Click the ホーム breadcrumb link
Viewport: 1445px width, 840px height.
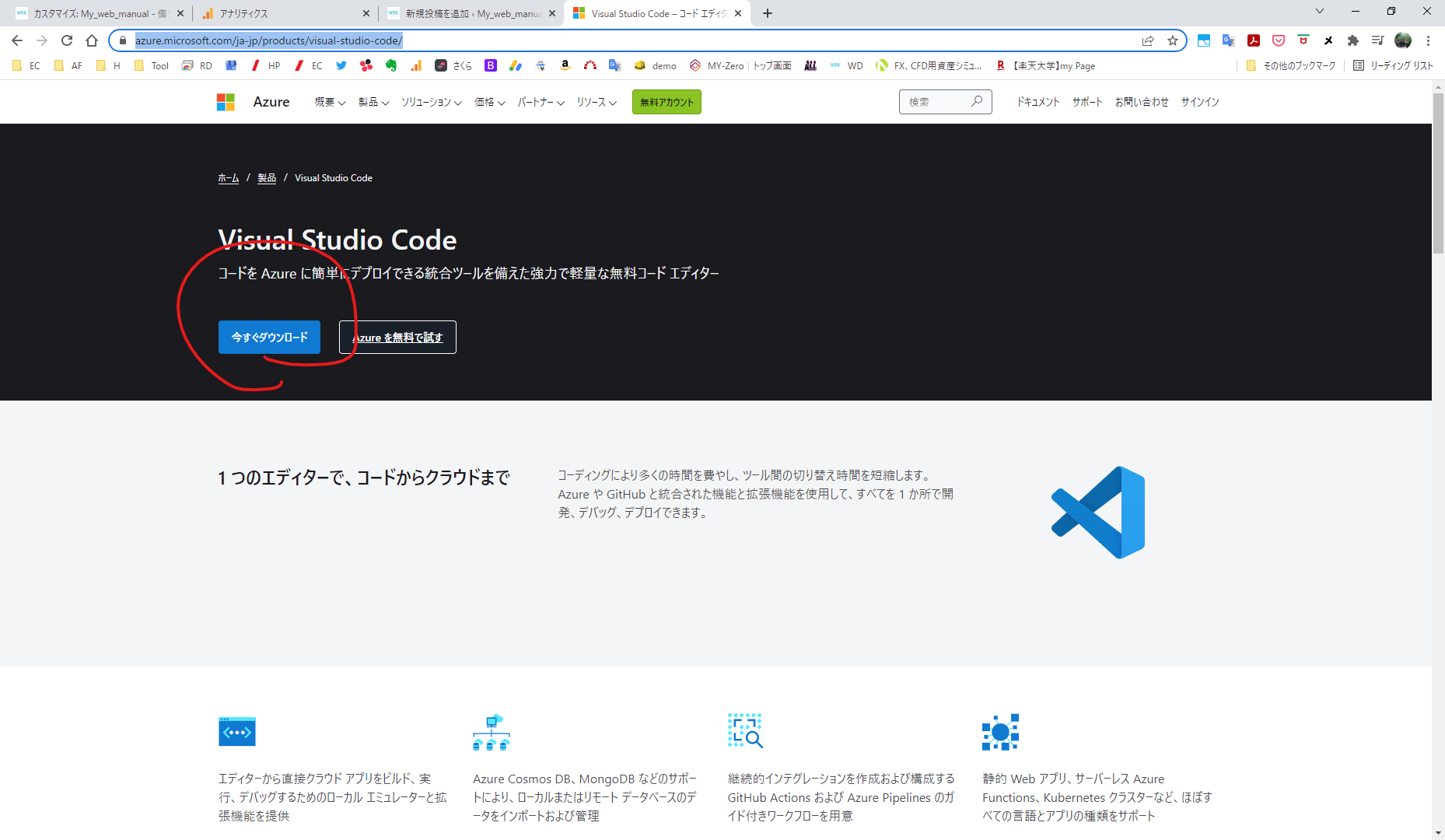pos(229,178)
